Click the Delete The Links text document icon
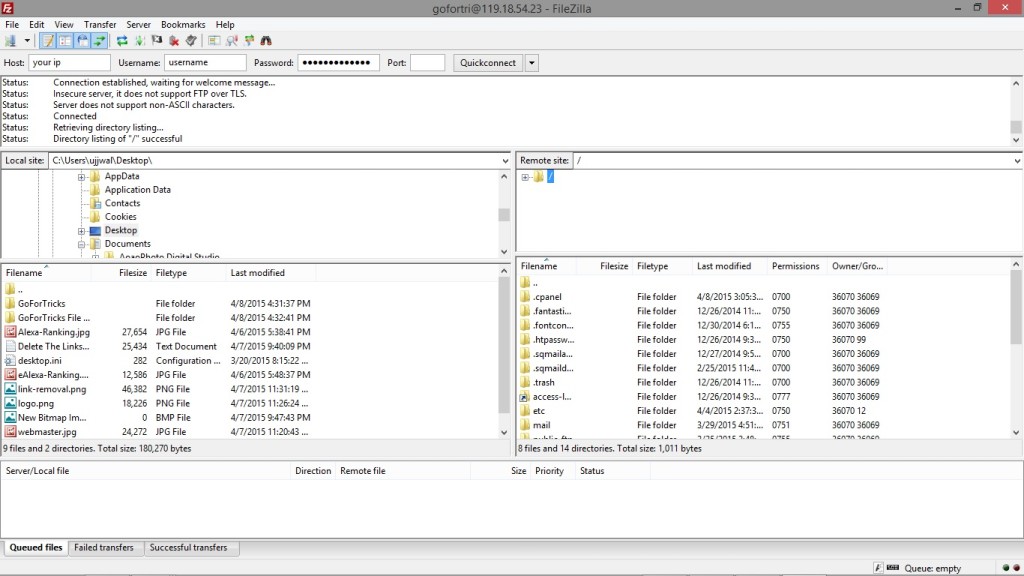Viewport: 1024px width, 576px height. coord(10,346)
